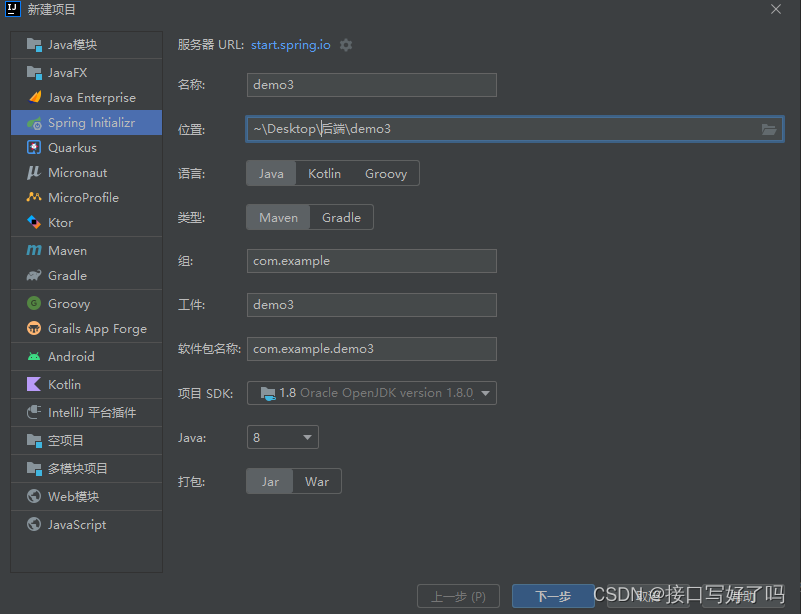Click the 空项目 folder icon
This screenshot has height=614, width=801.
tap(34, 440)
